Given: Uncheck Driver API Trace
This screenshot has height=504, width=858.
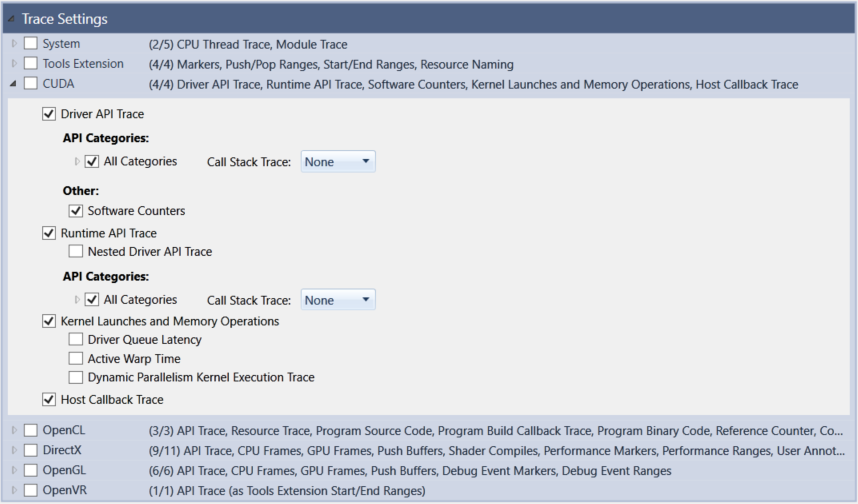Looking at the screenshot, I should point(49,114).
